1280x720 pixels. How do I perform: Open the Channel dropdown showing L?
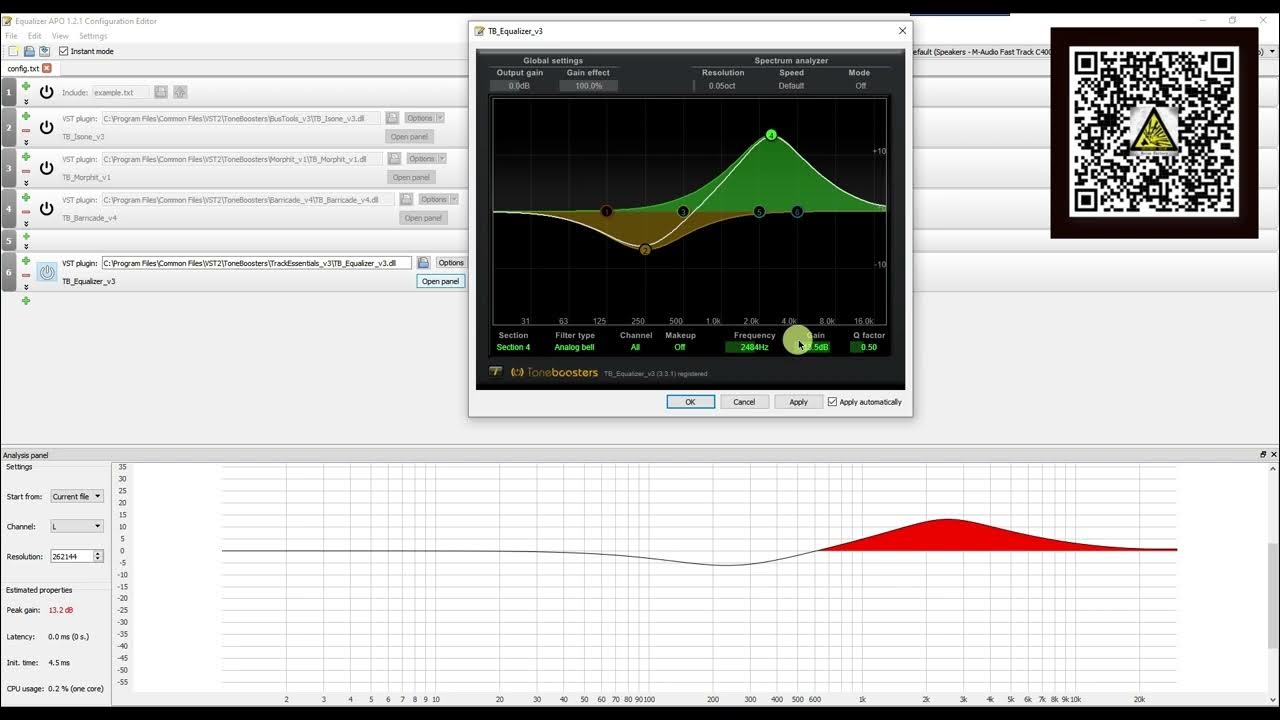point(77,526)
